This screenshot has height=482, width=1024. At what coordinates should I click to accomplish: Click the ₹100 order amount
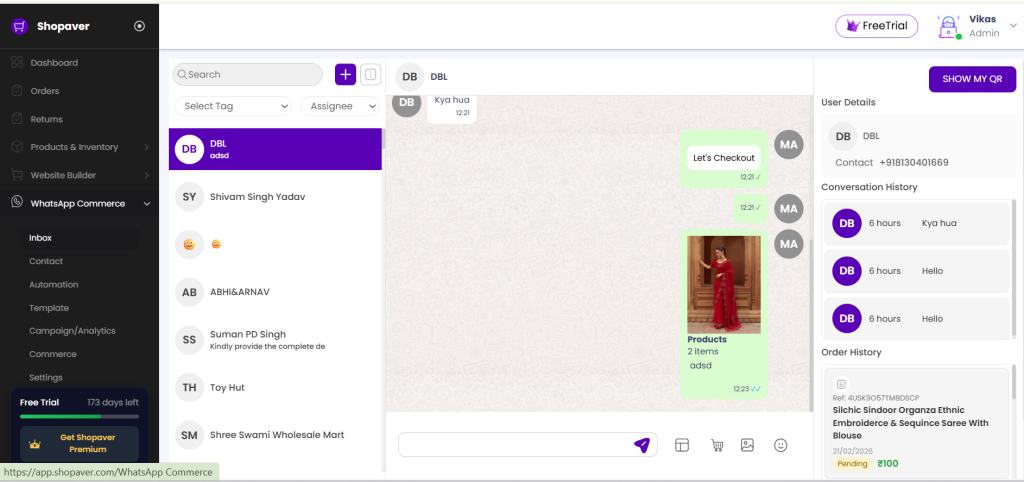[x=888, y=464]
